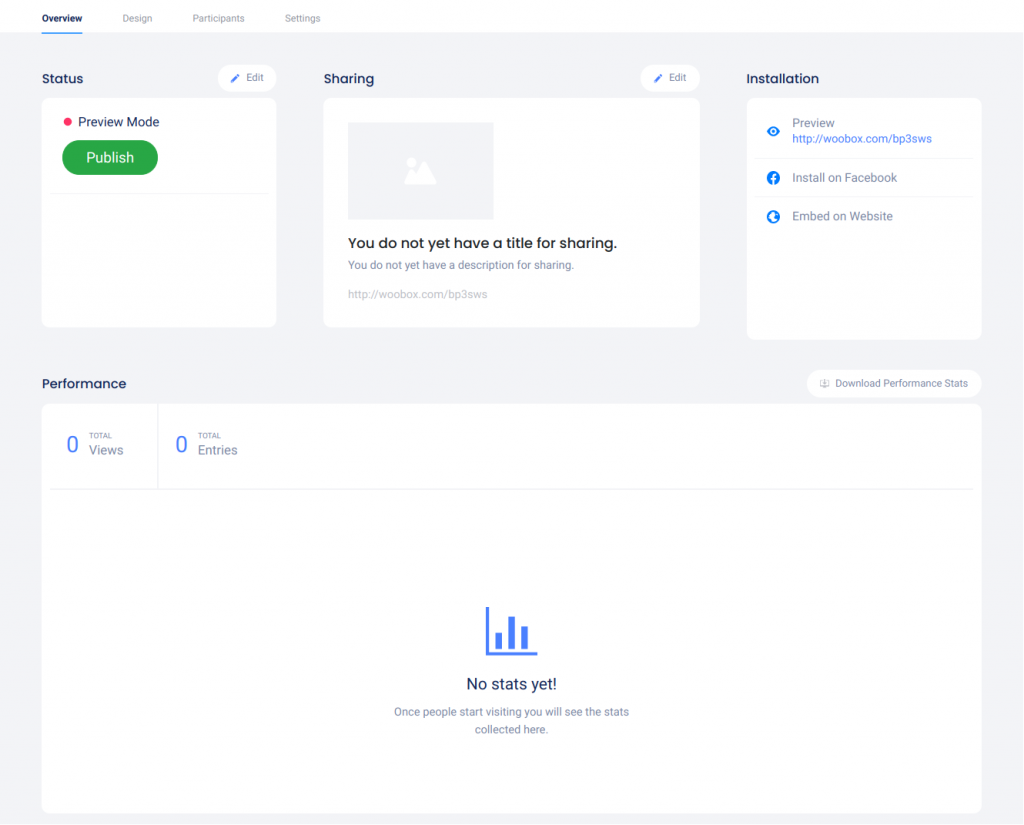Screen dimensions: 1024x825
Task: Click the download icon in Download Performance Stats
Action: (x=825, y=384)
